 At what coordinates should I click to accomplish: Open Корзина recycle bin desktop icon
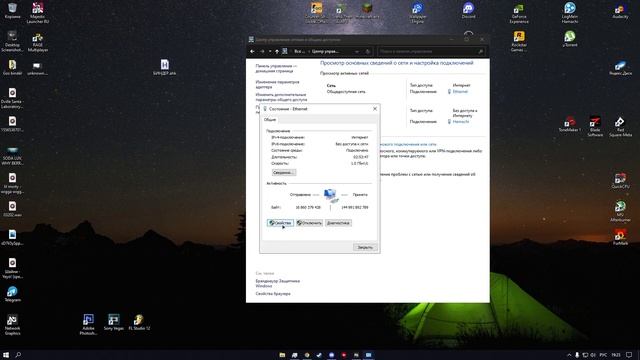tap(12, 11)
